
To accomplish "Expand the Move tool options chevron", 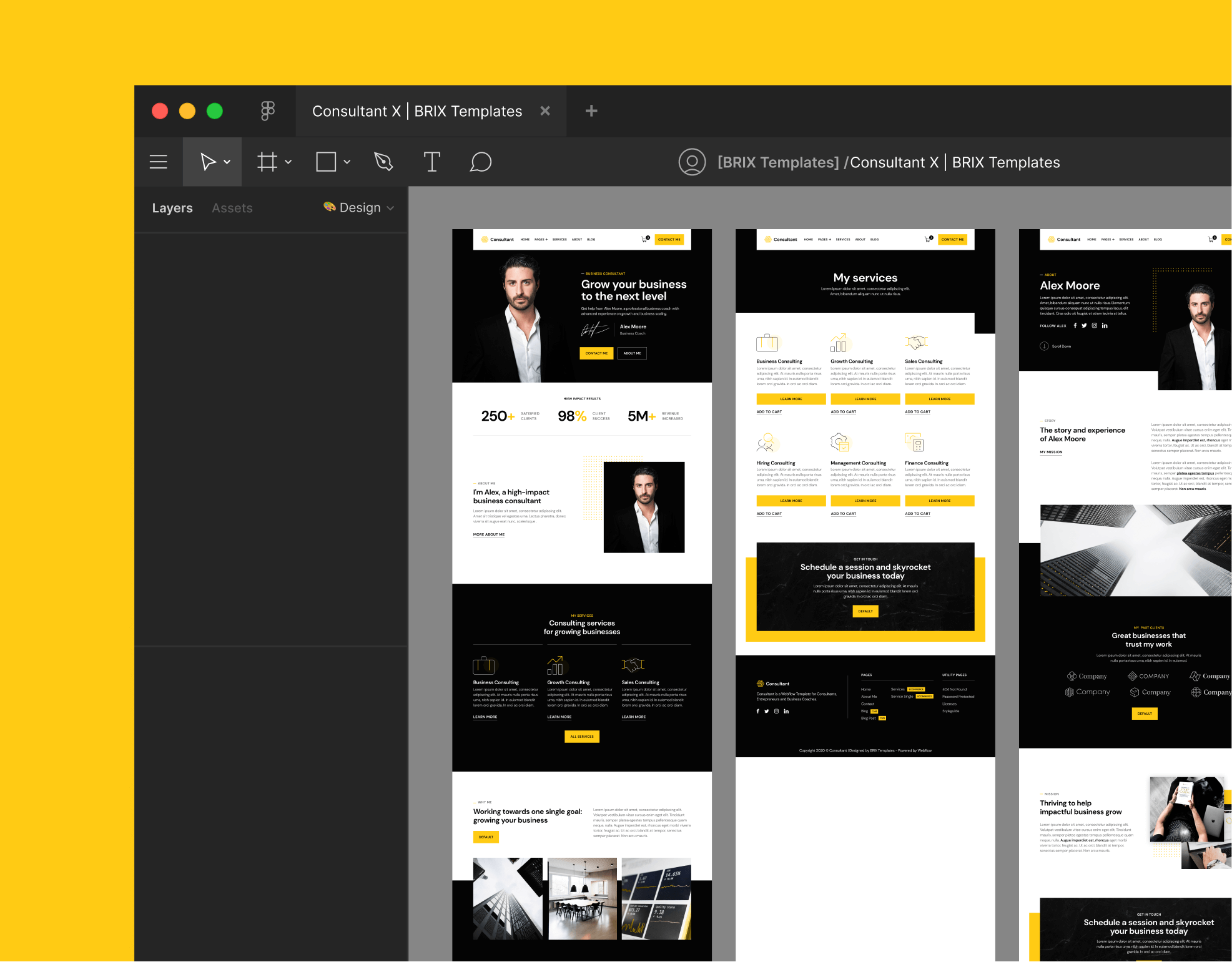I will pos(227,162).
